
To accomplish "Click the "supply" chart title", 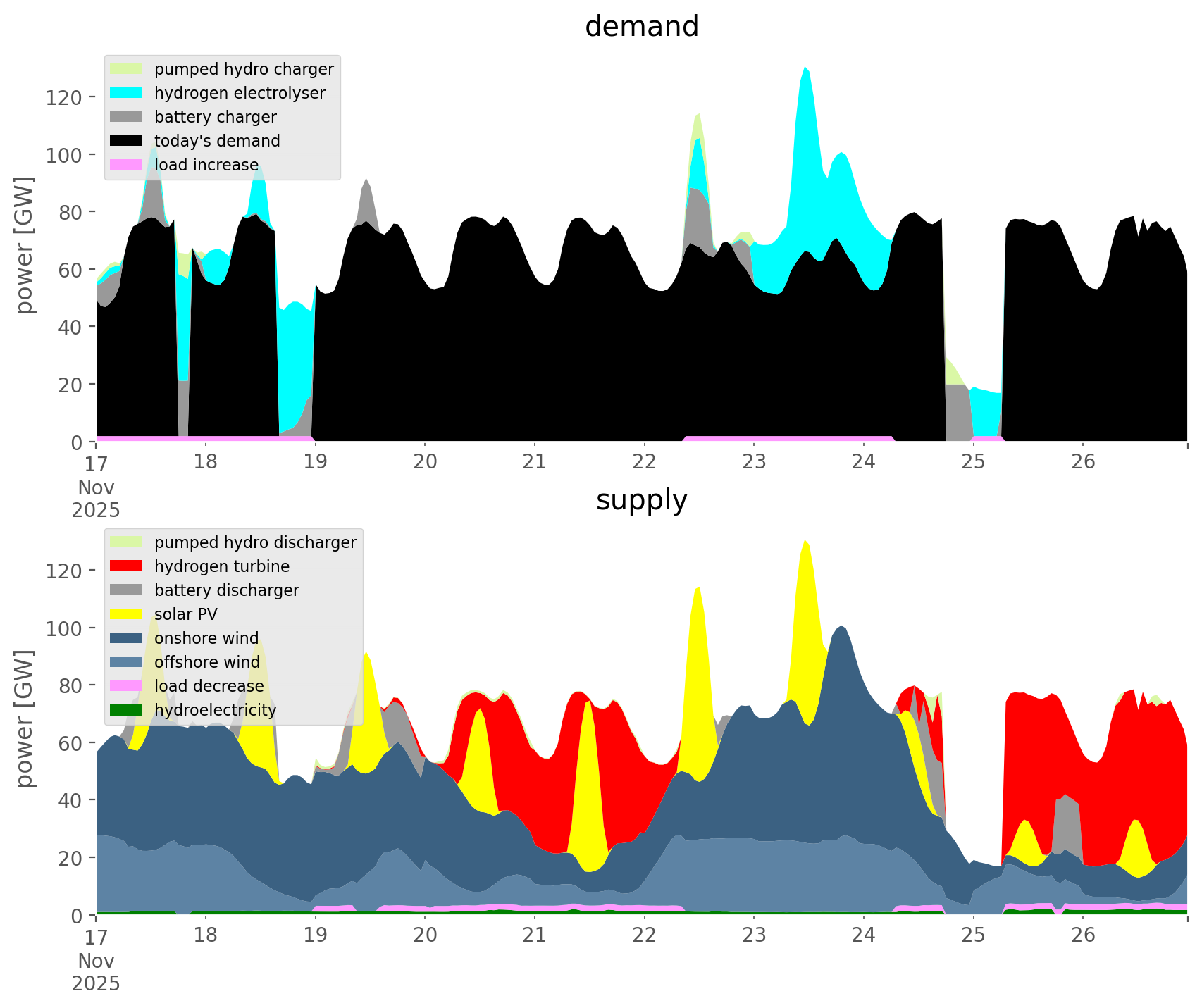I will (x=641, y=500).
